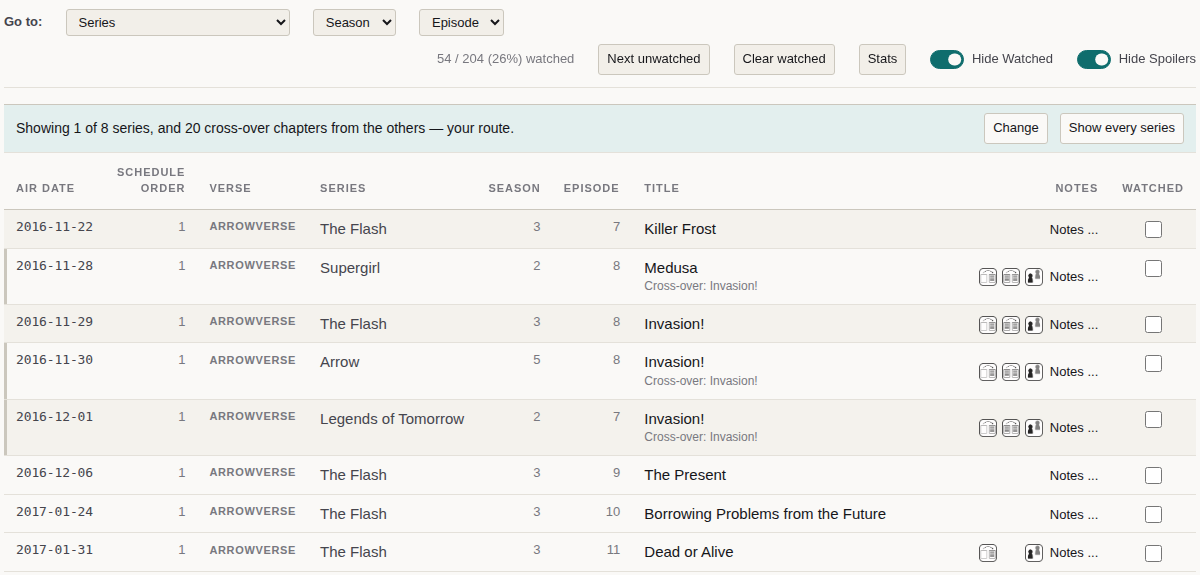Open Notes for Borrowing Problems from the Future
The image size is (1200, 575).
(x=1074, y=515)
